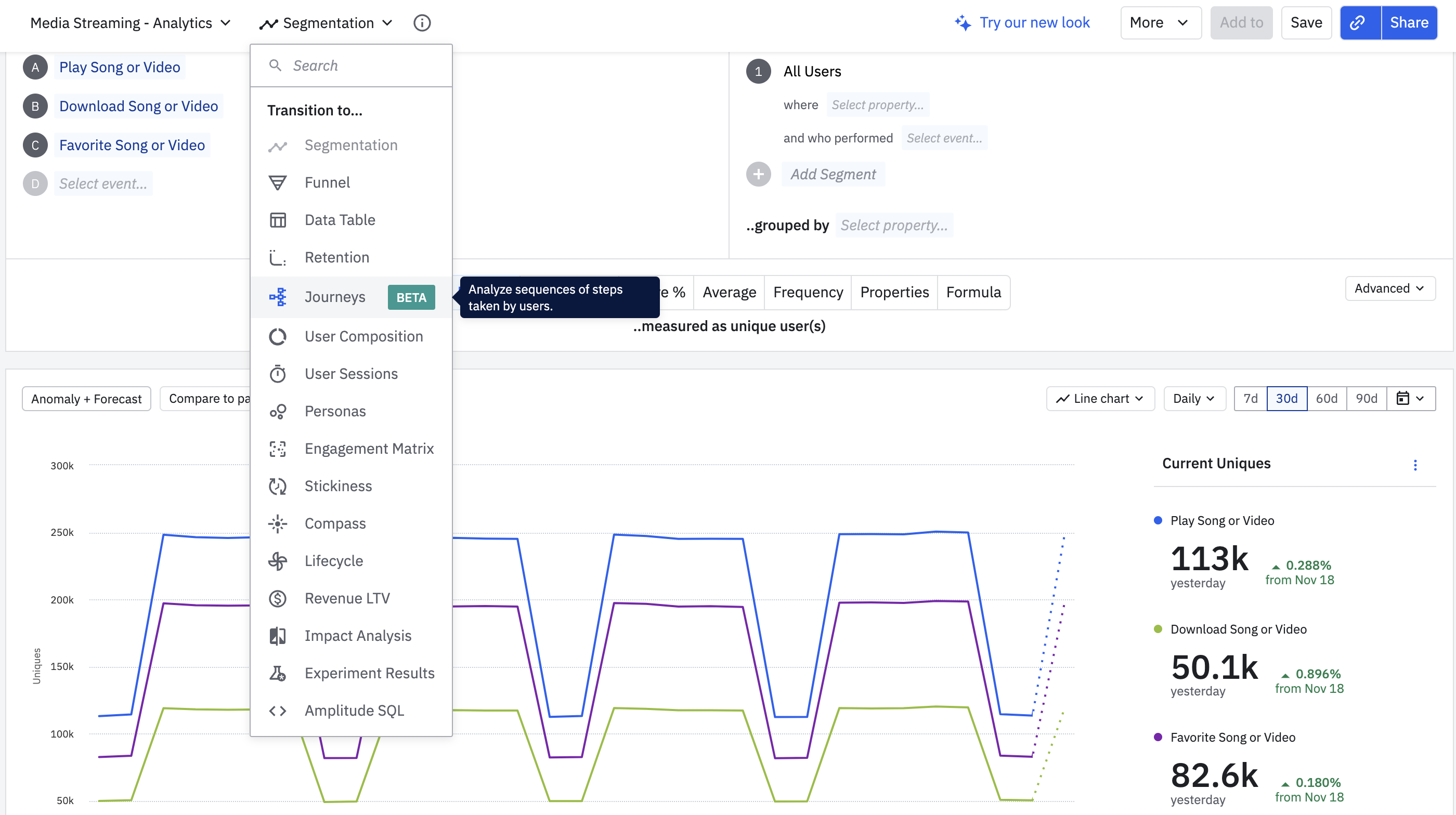Open the Daily interval dropdown
The width and height of the screenshot is (1456, 815).
1194,399
